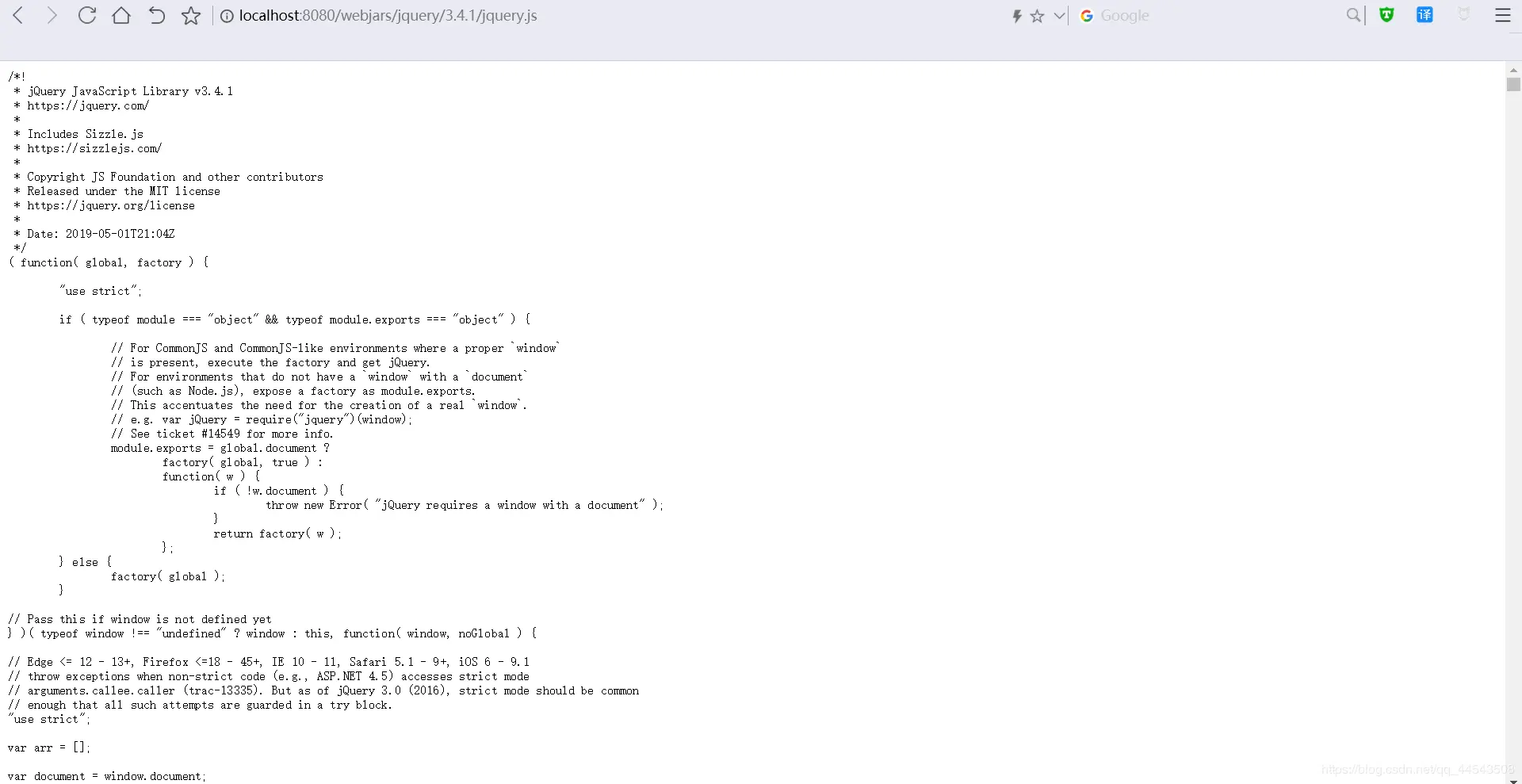Open the green shield extension

[1386, 15]
